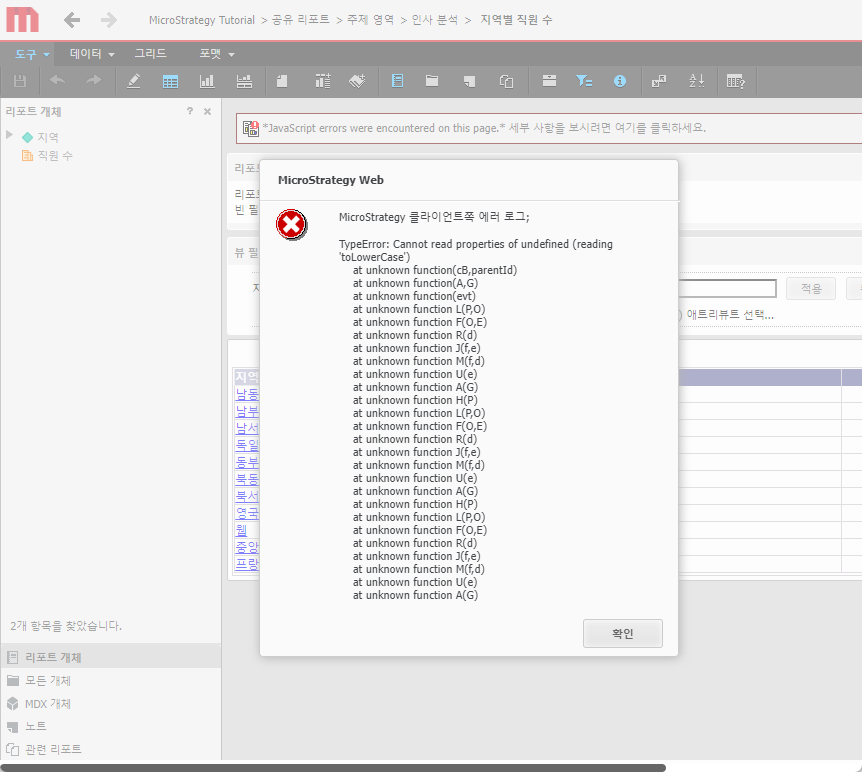Open the 데이터 menu
The height and width of the screenshot is (772, 862).
coord(92,54)
